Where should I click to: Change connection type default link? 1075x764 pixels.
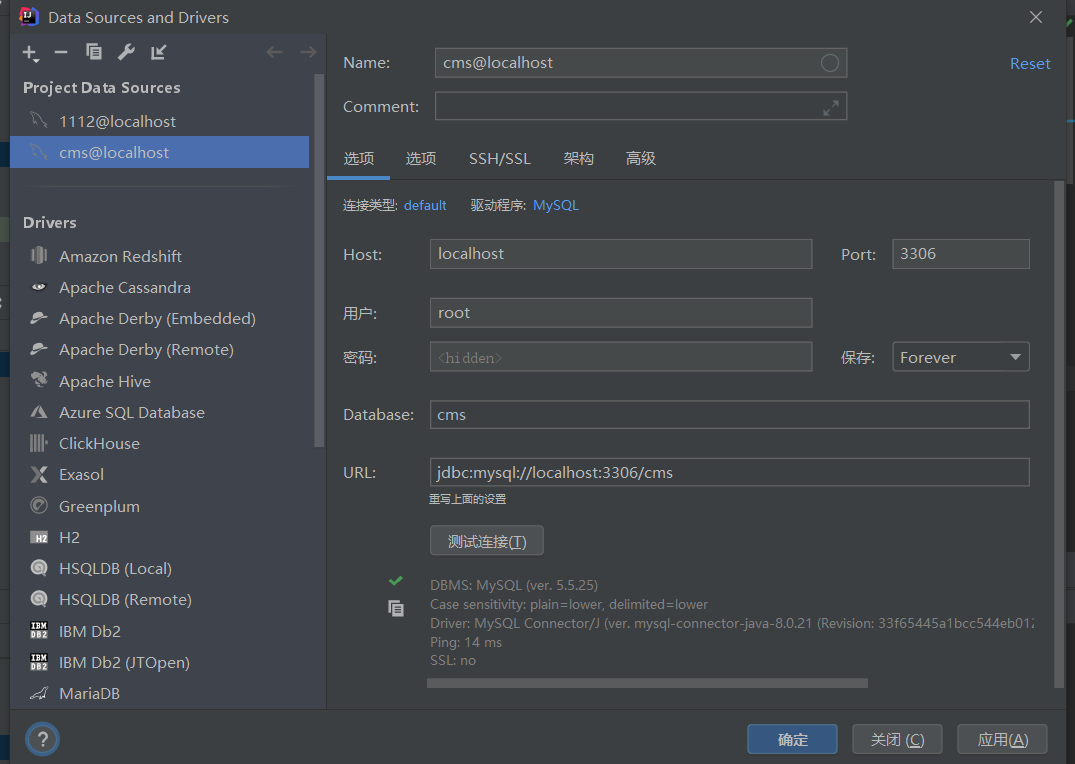425,205
